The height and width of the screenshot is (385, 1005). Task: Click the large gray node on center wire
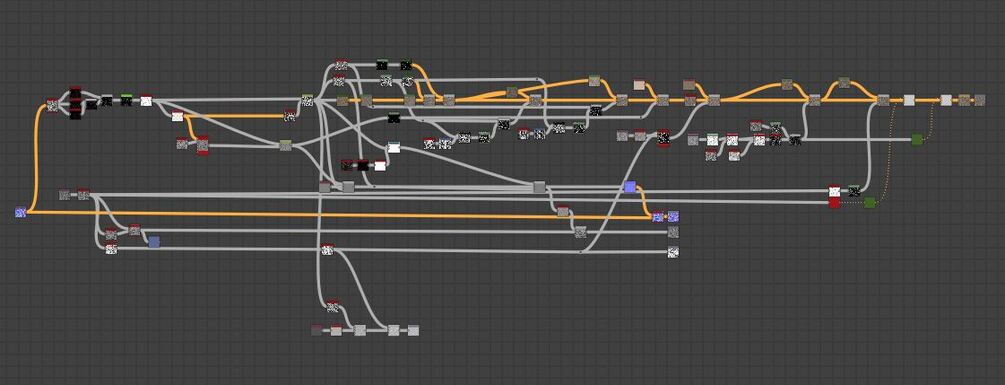point(540,186)
